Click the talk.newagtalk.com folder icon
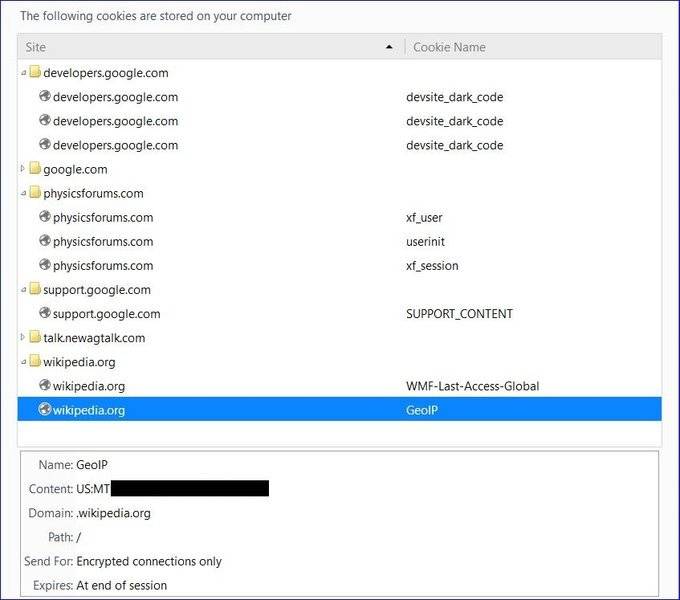 tap(35, 337)
